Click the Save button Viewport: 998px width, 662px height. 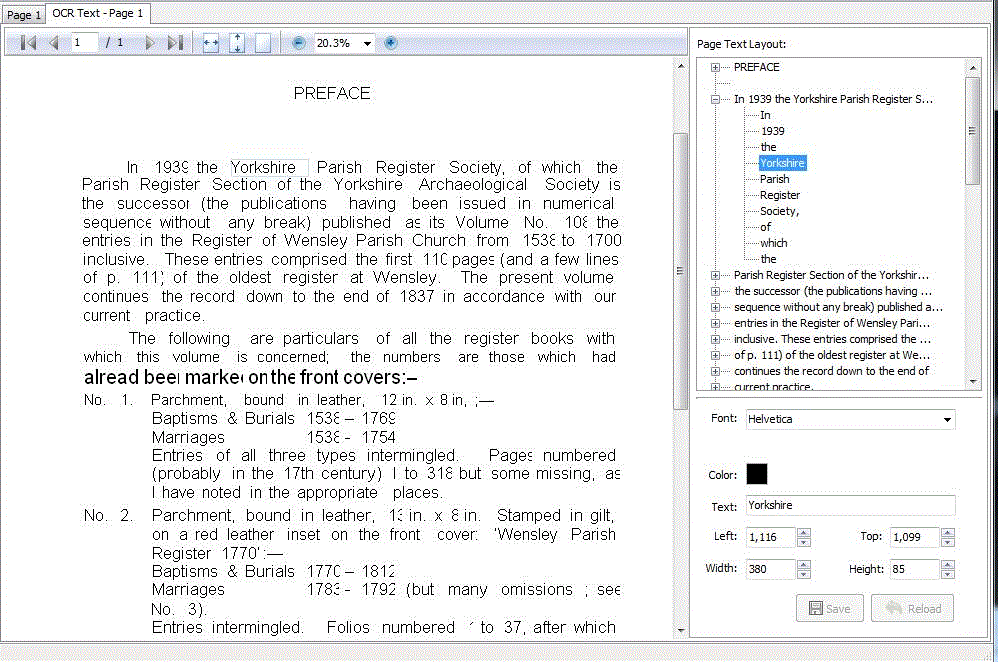(x=829, y=608)
